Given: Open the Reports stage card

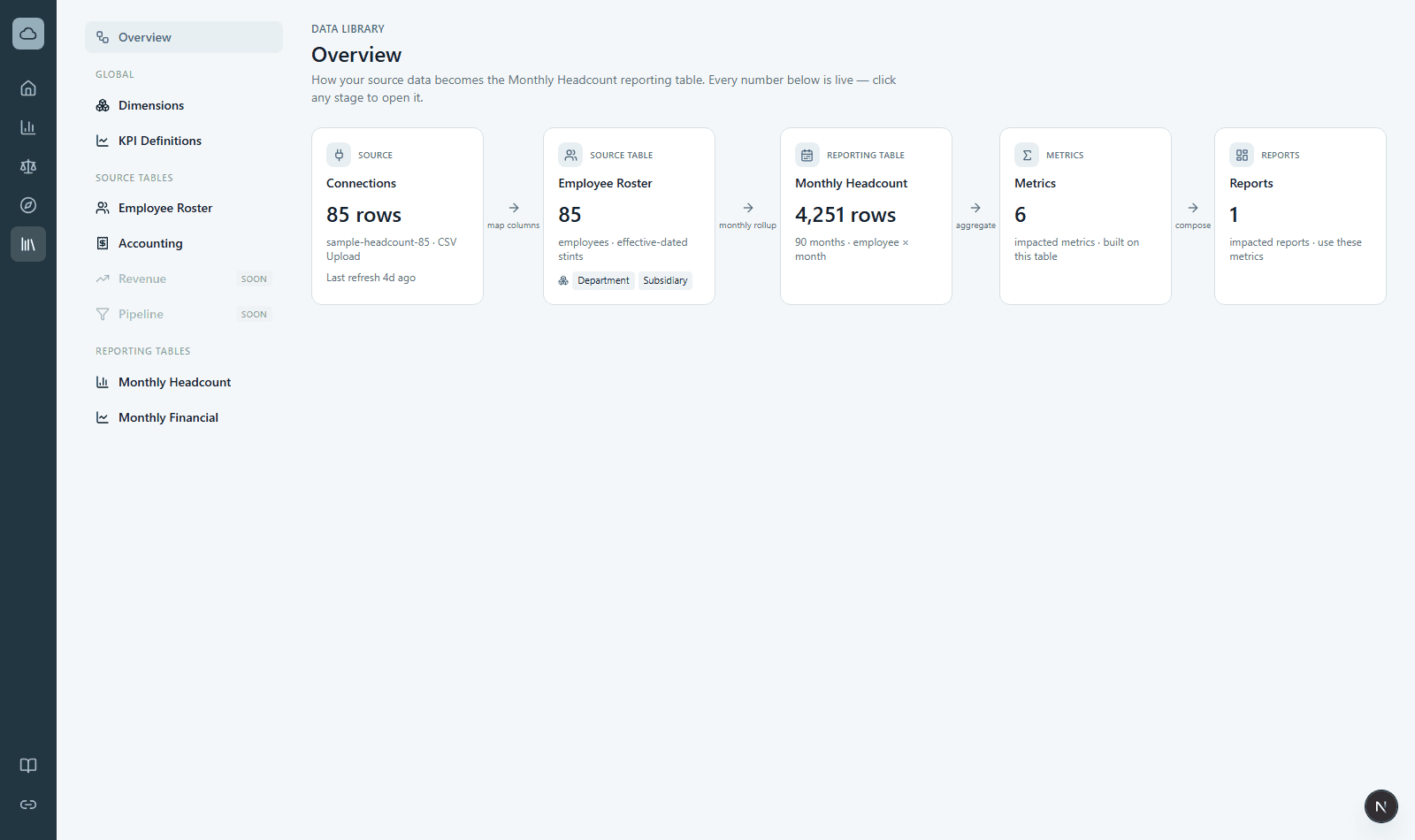Looking at the screenshot, I should click(x=1300, y=217).
